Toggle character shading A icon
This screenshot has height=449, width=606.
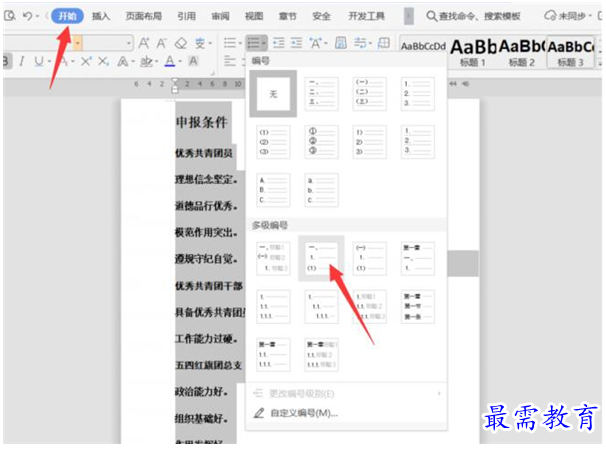click(193, 61)
